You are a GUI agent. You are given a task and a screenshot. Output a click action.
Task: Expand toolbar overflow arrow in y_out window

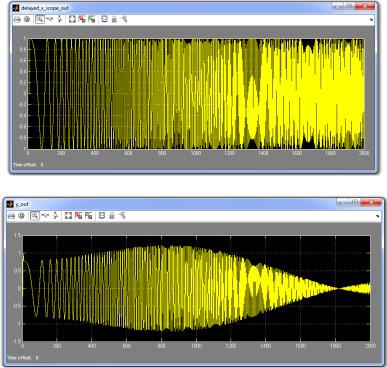click(x=377, y=216)
